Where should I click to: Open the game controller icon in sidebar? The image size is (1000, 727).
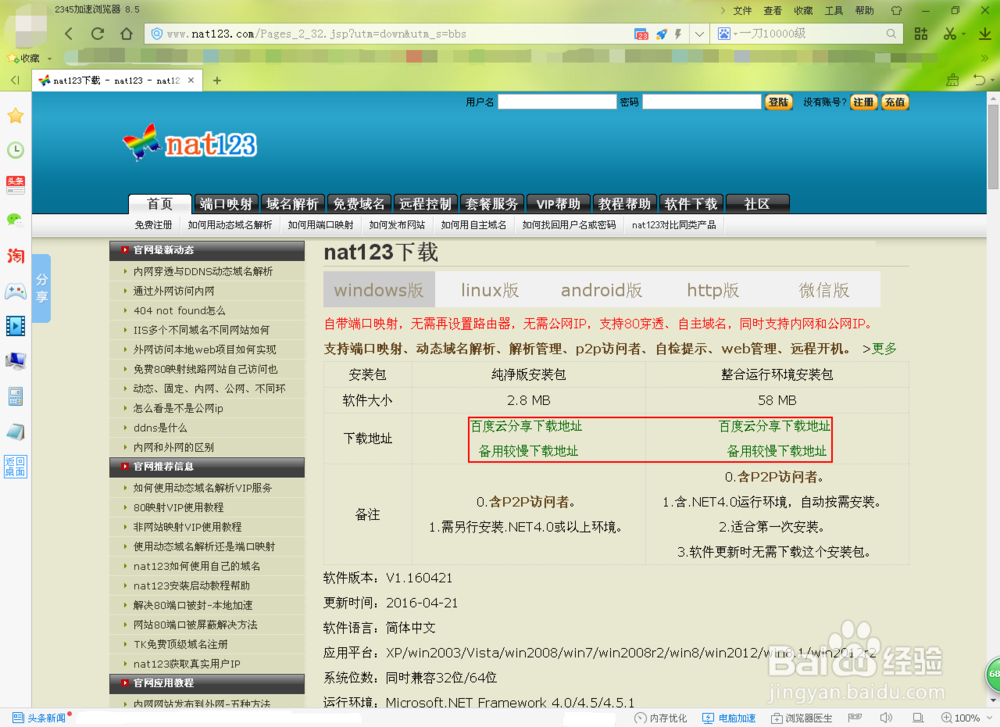(x=15, y=291)
